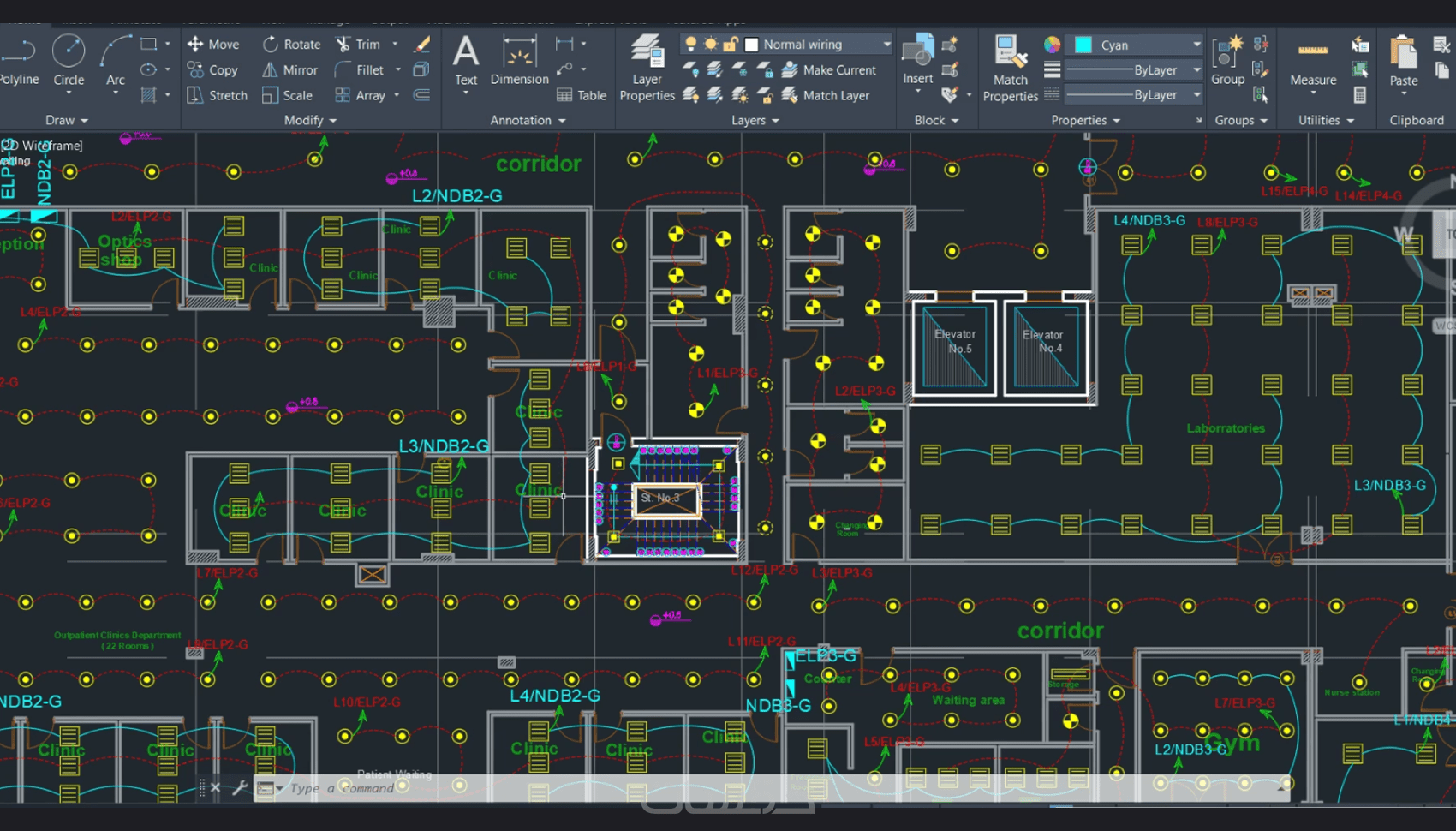Click the Erase tool icon
1456x831 pixels.
coord(421,45)
